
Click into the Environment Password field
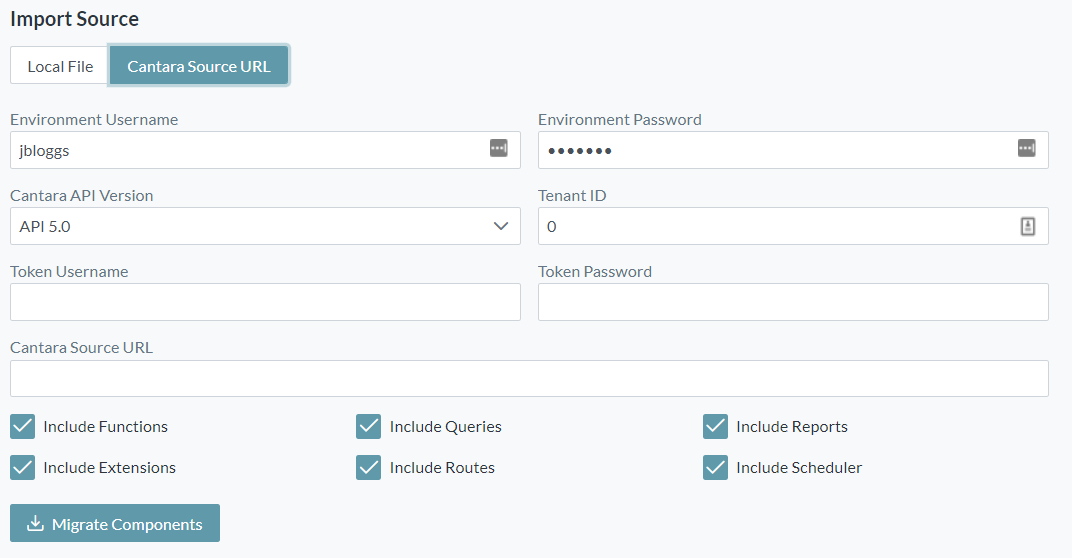click(775, 150)
